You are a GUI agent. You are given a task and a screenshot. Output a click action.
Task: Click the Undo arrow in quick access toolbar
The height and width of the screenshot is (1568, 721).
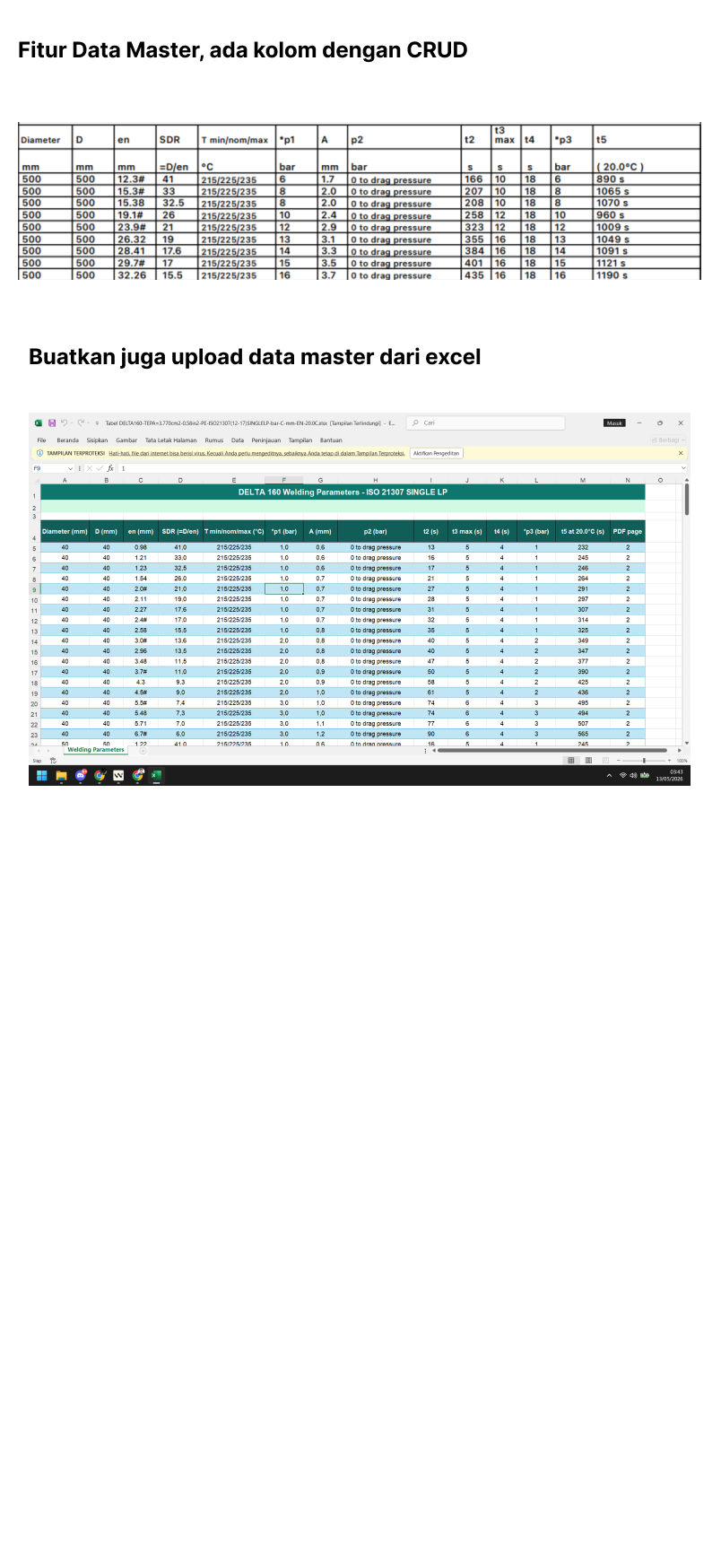coord(65,422)
